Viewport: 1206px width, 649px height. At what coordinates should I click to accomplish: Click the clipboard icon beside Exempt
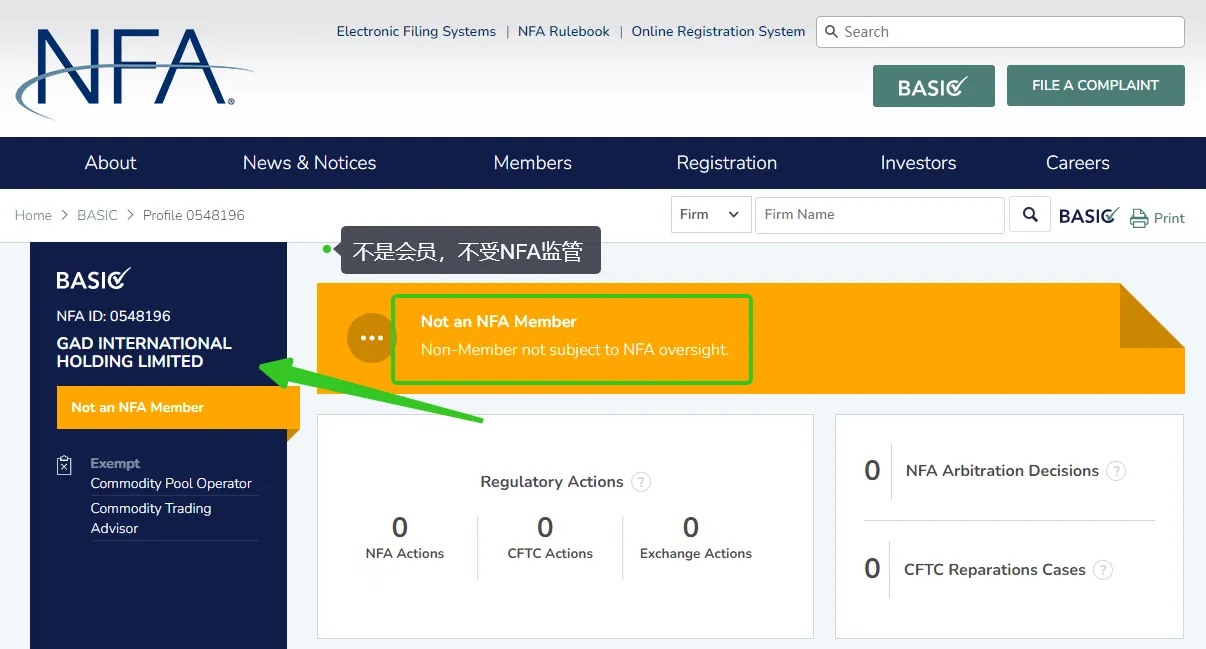65,465
